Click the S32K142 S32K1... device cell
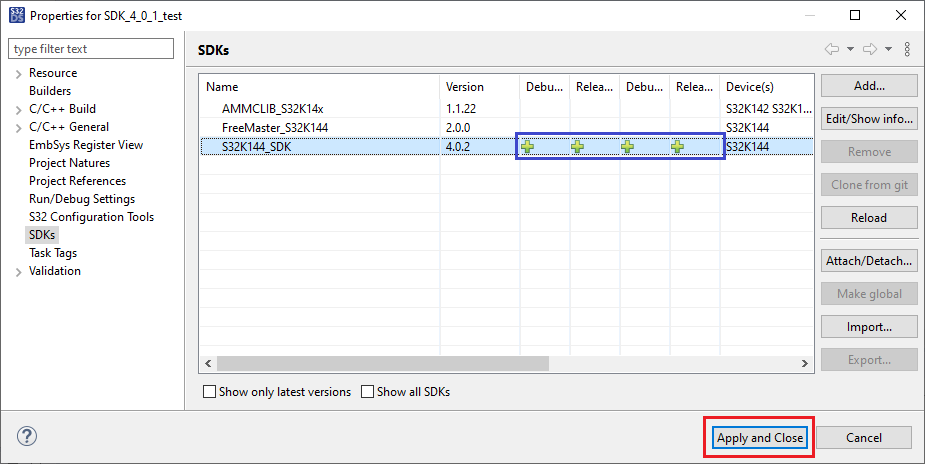 769,109
